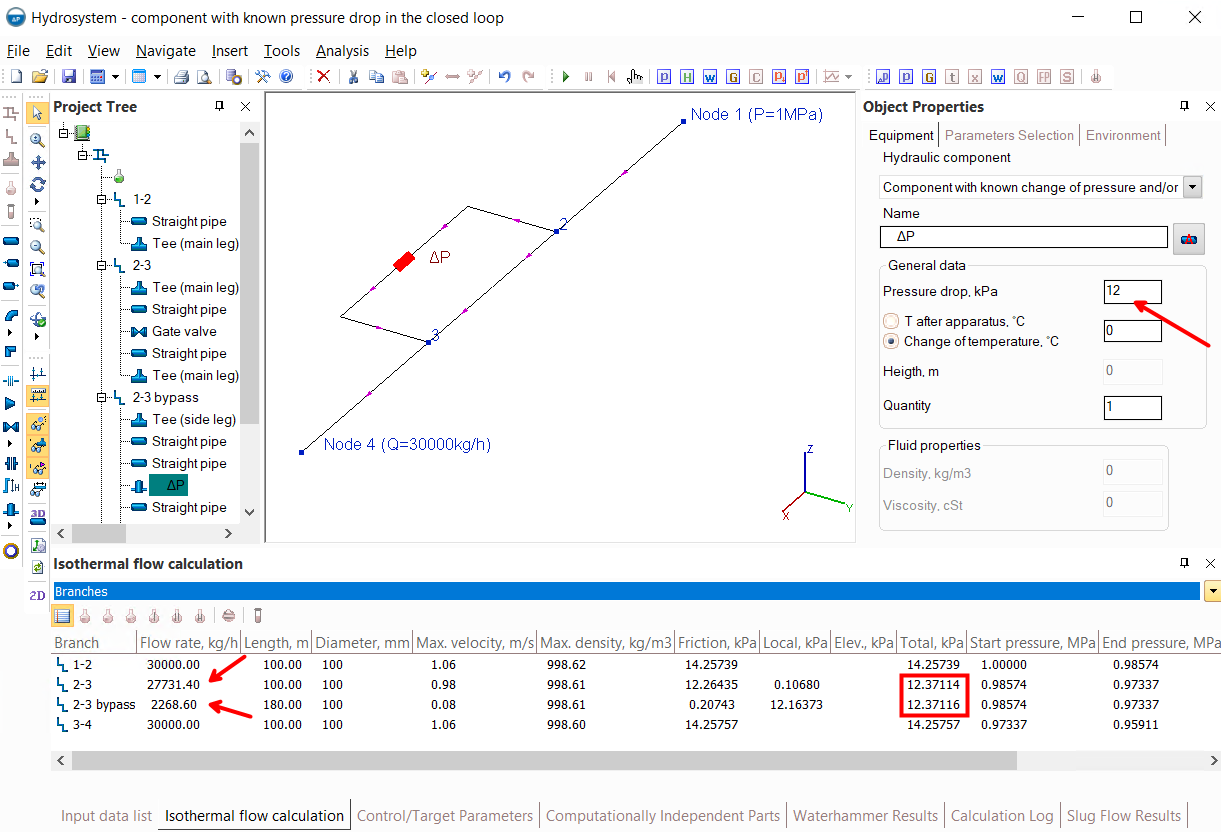Open the Analysis menu
The height and width of the screenshot is (832, 1221).
[x=342, y=51]
